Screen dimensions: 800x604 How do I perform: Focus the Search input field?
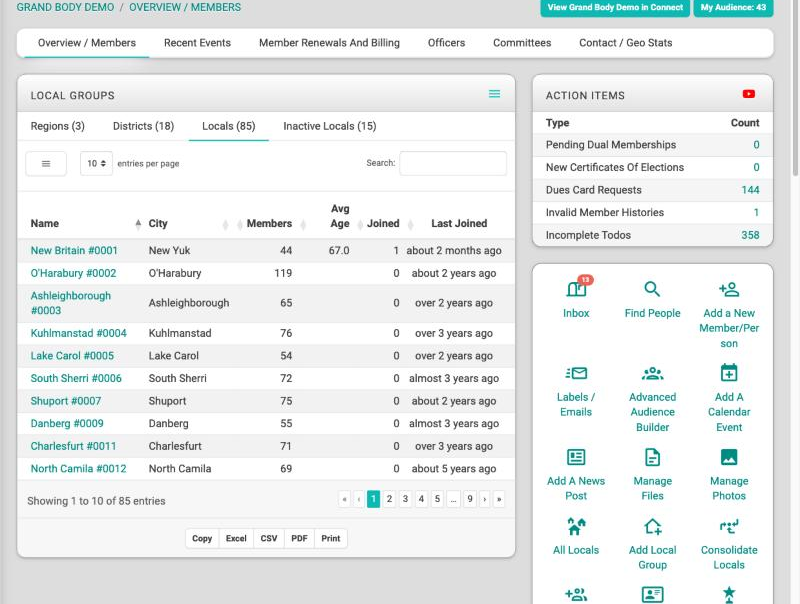coord(453,163)
